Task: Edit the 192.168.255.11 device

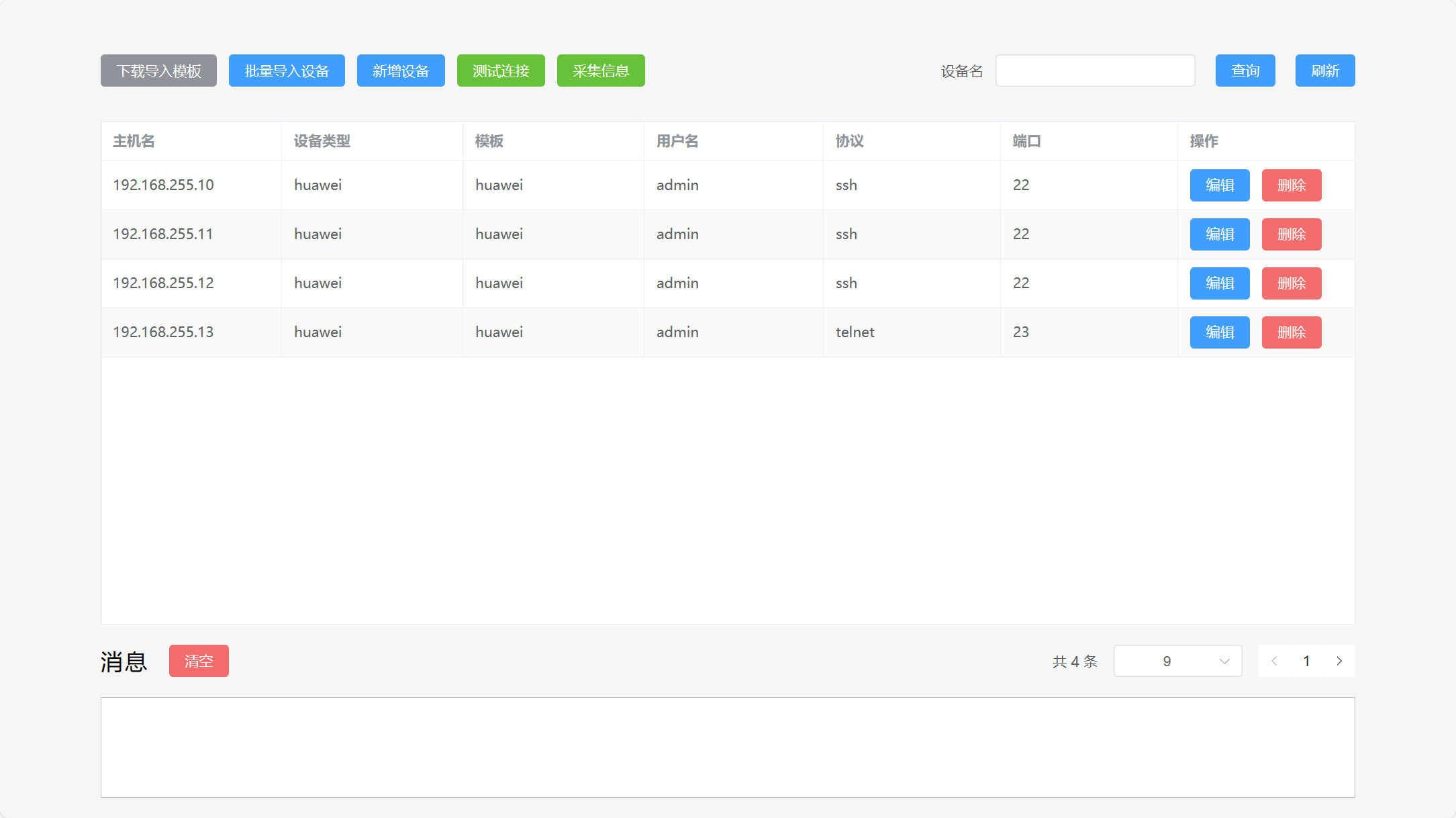Action: (1219, 234)
